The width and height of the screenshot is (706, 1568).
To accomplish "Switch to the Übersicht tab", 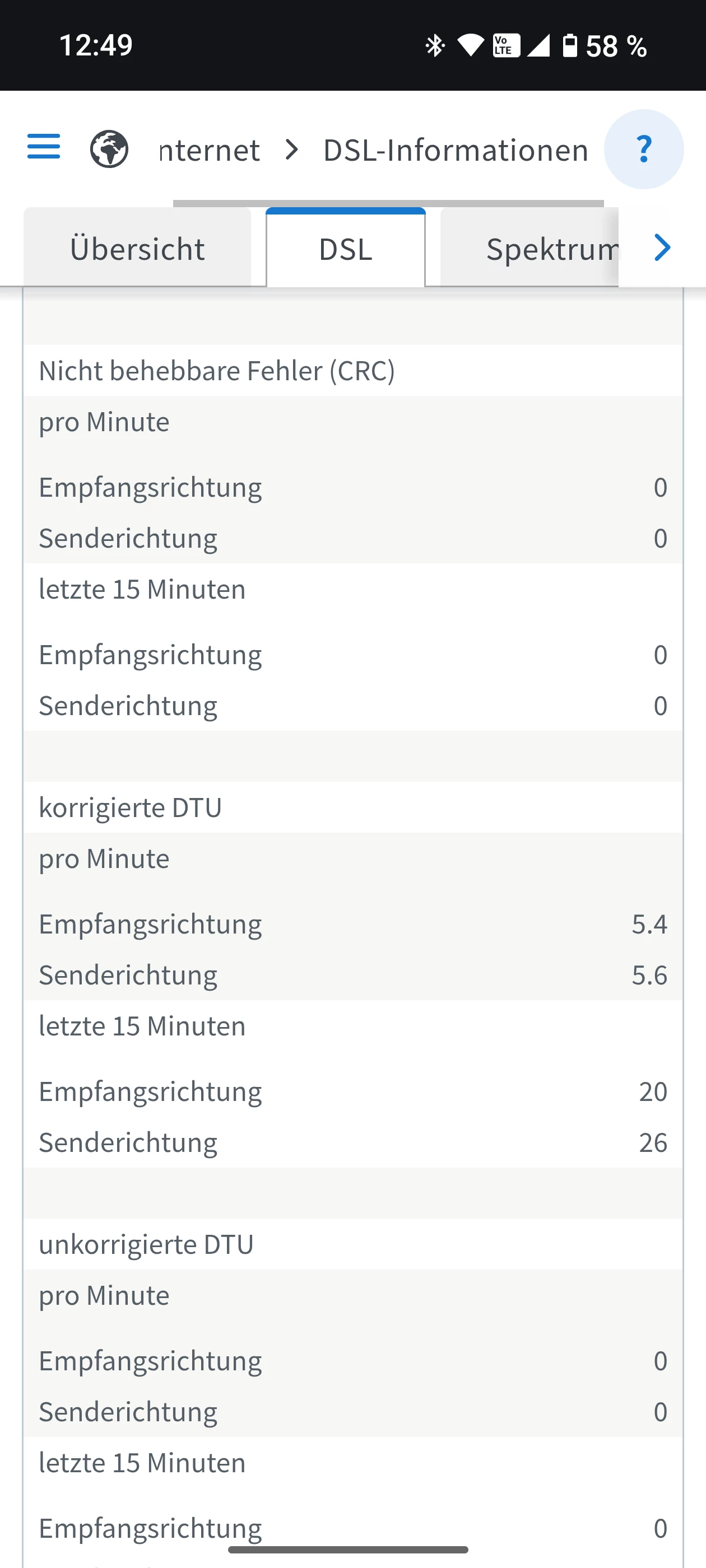I will 137,249.
